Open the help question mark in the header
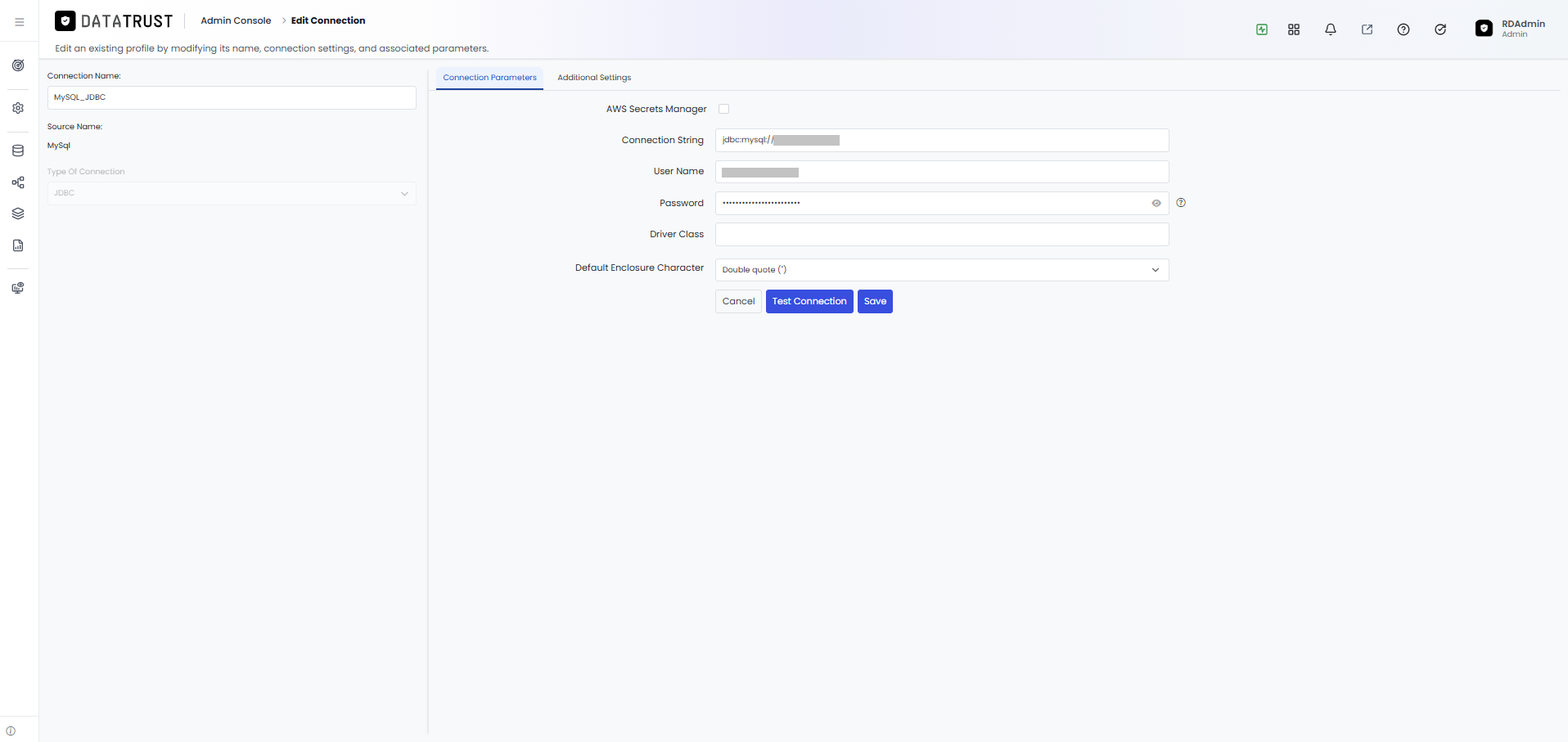 click(1404, 29)
